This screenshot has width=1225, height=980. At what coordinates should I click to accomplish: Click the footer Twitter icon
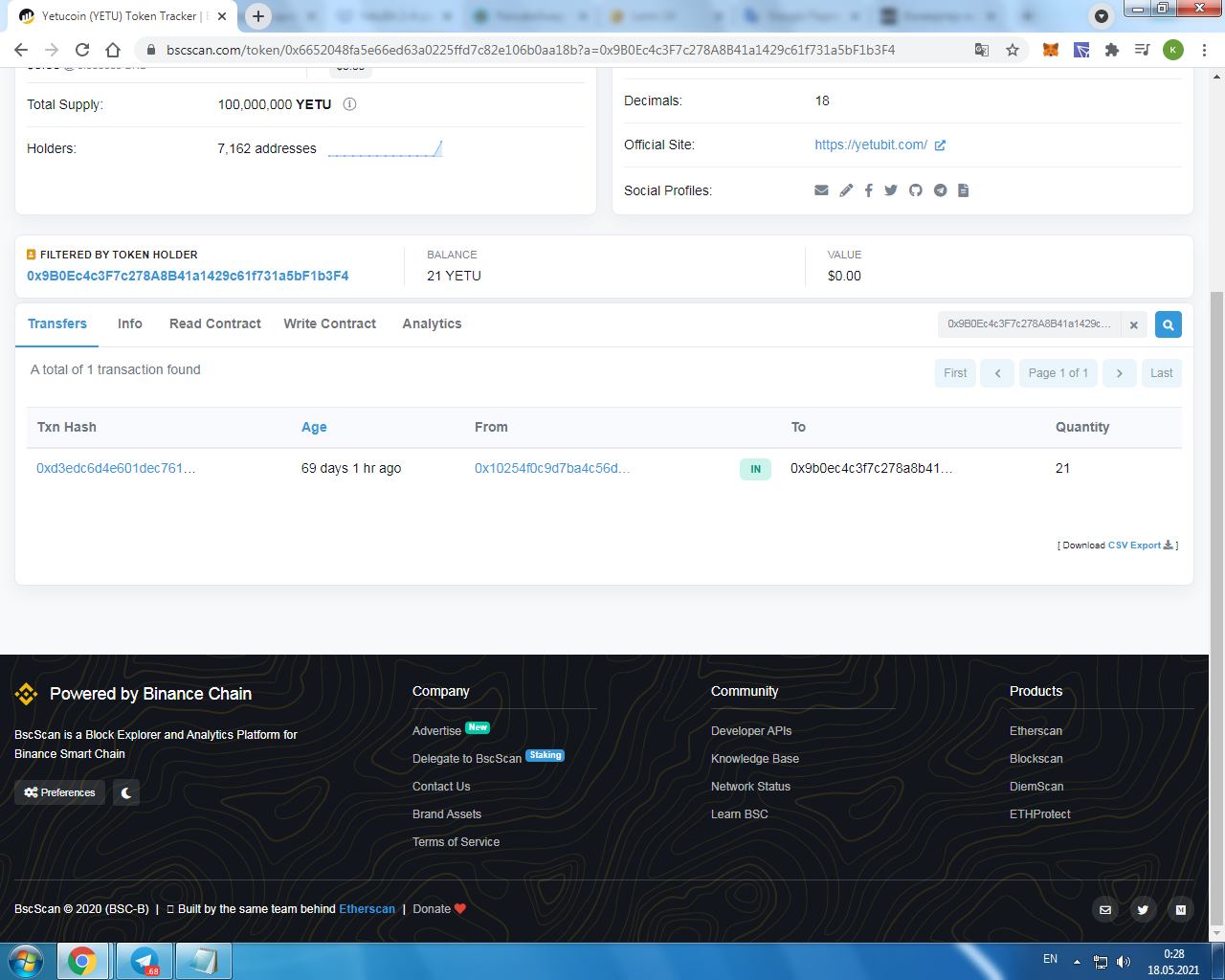click(x=1143, y=910)
